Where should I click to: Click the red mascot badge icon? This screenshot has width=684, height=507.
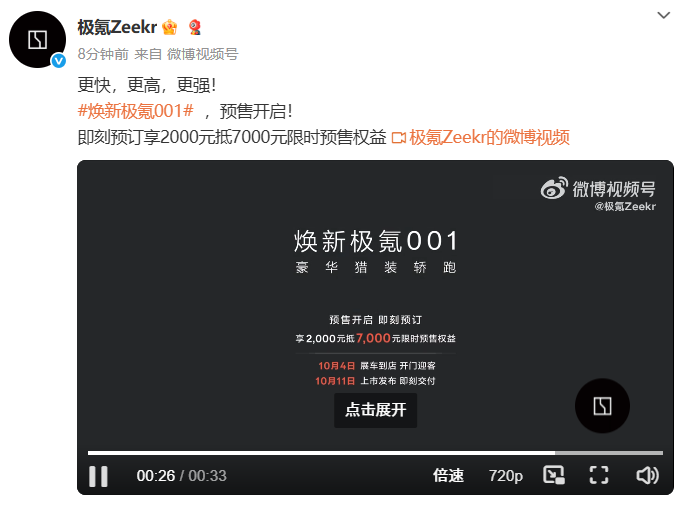pyautogui.click(x=195, y=27)
